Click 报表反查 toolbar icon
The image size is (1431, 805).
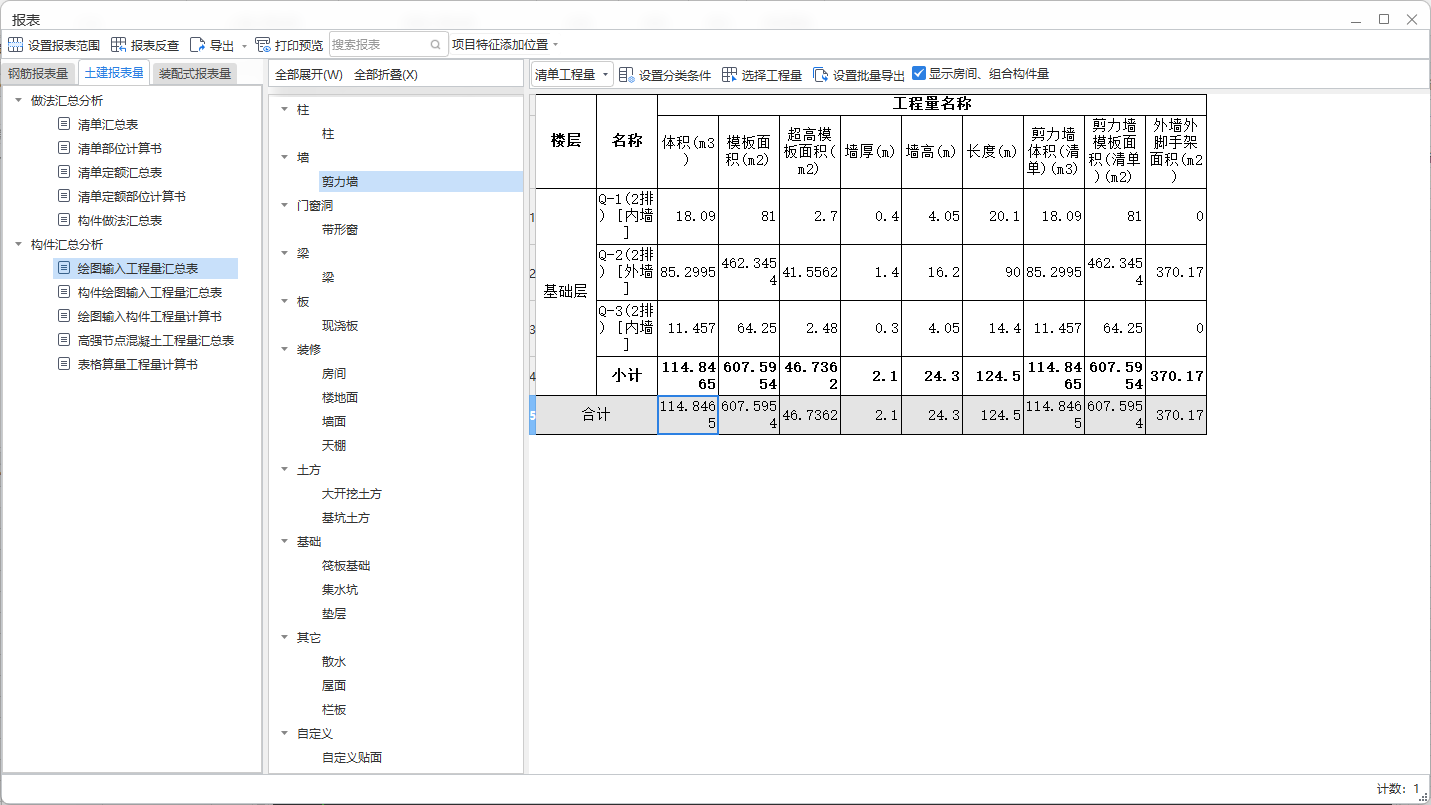(118, 45)
